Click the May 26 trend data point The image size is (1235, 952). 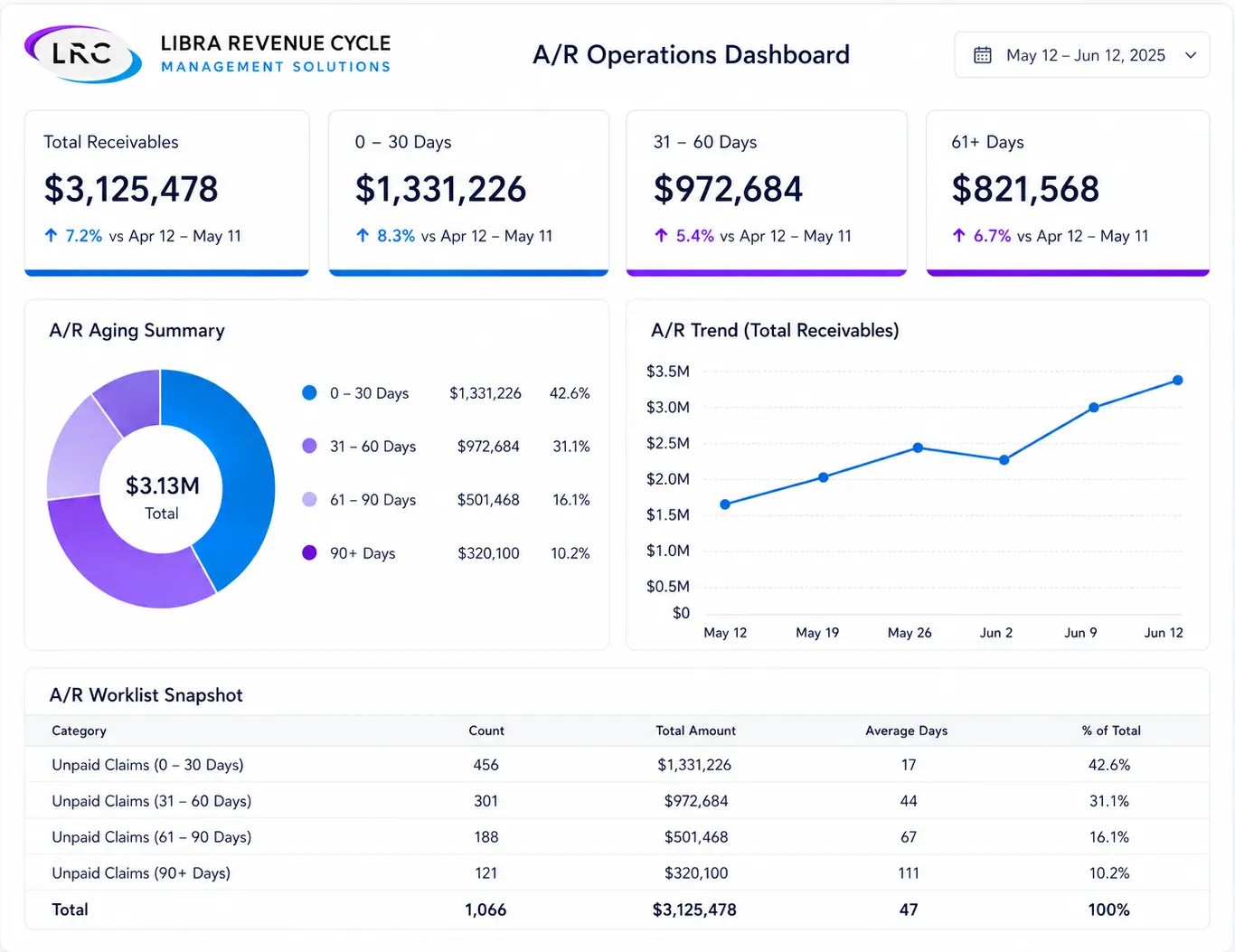(918, 448)
